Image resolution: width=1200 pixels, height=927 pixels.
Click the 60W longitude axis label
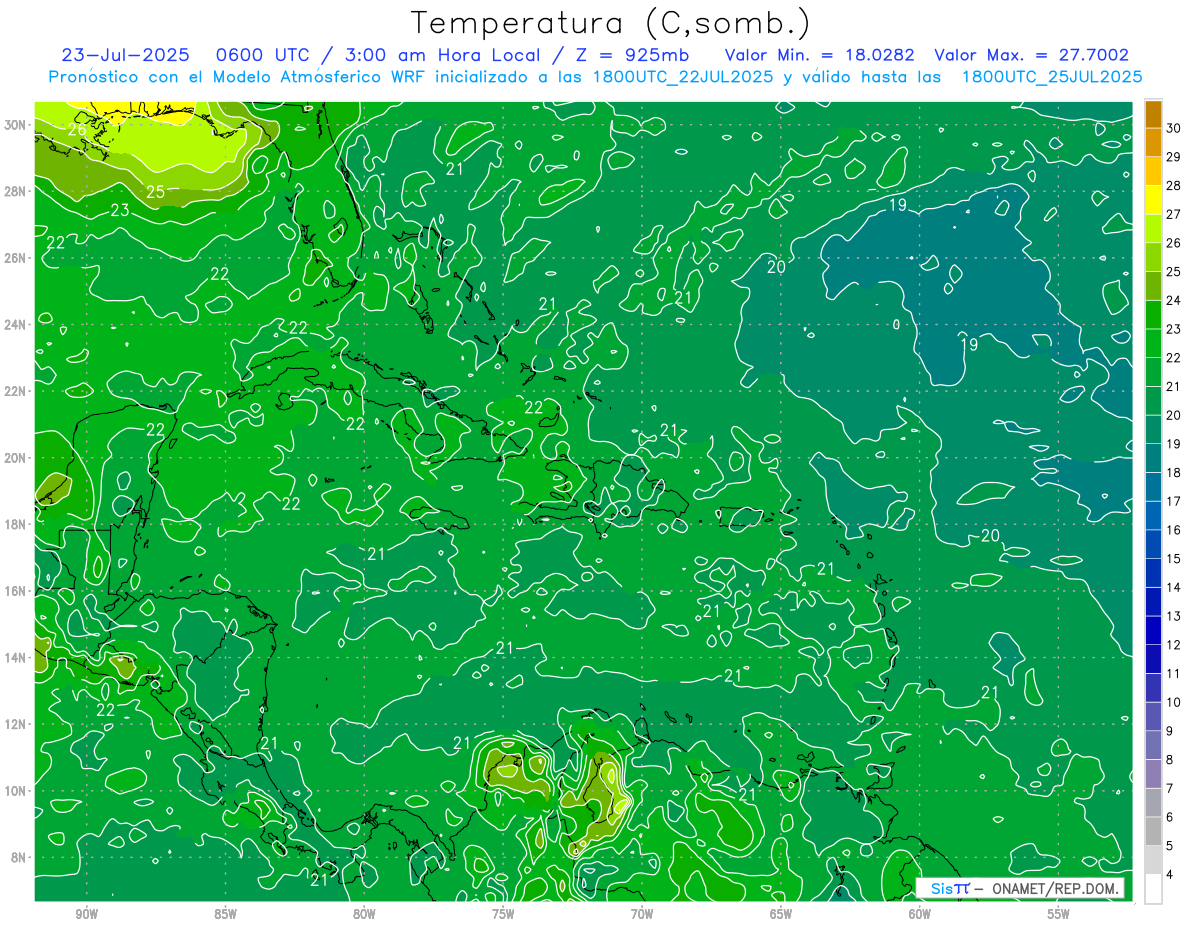(x=920, y=913)
